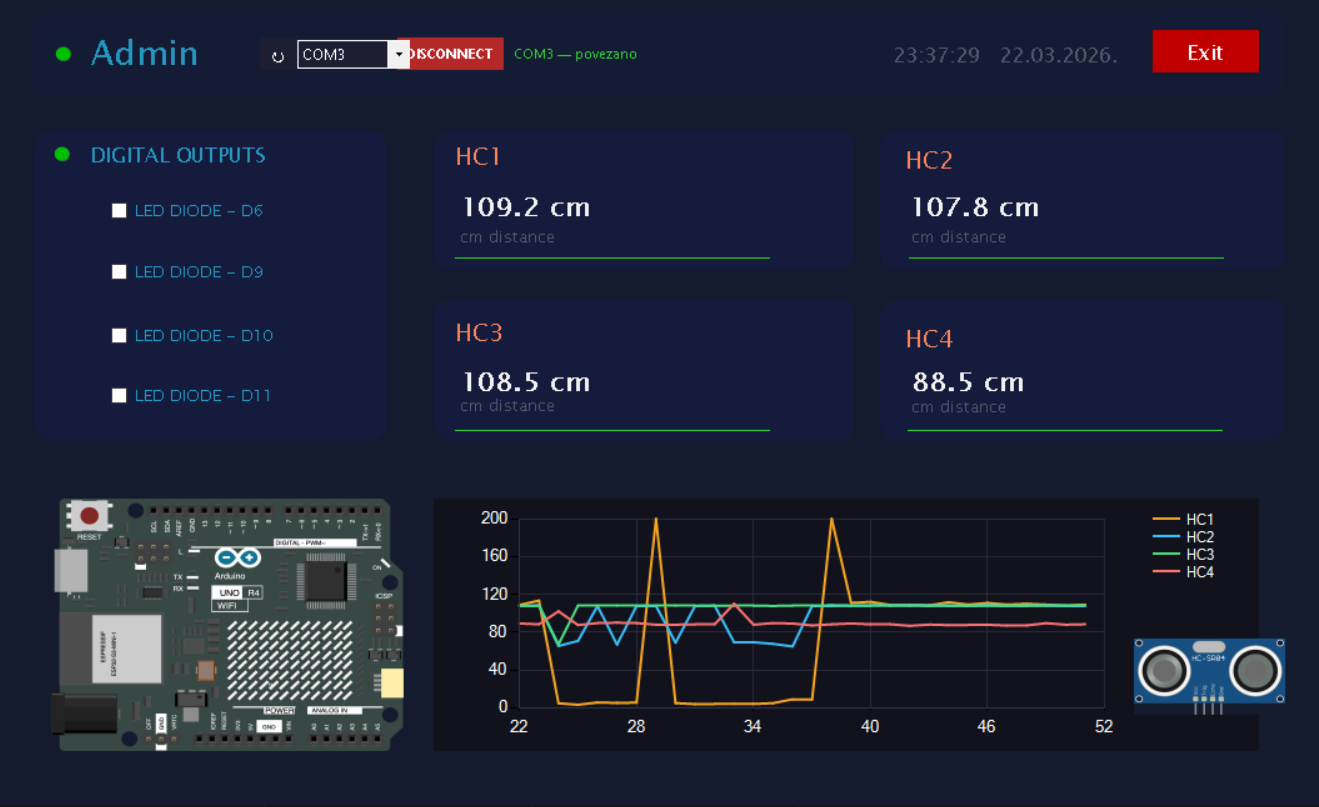Click the green dot beside DIGITAL OUTPUTS

coord(62,154)
